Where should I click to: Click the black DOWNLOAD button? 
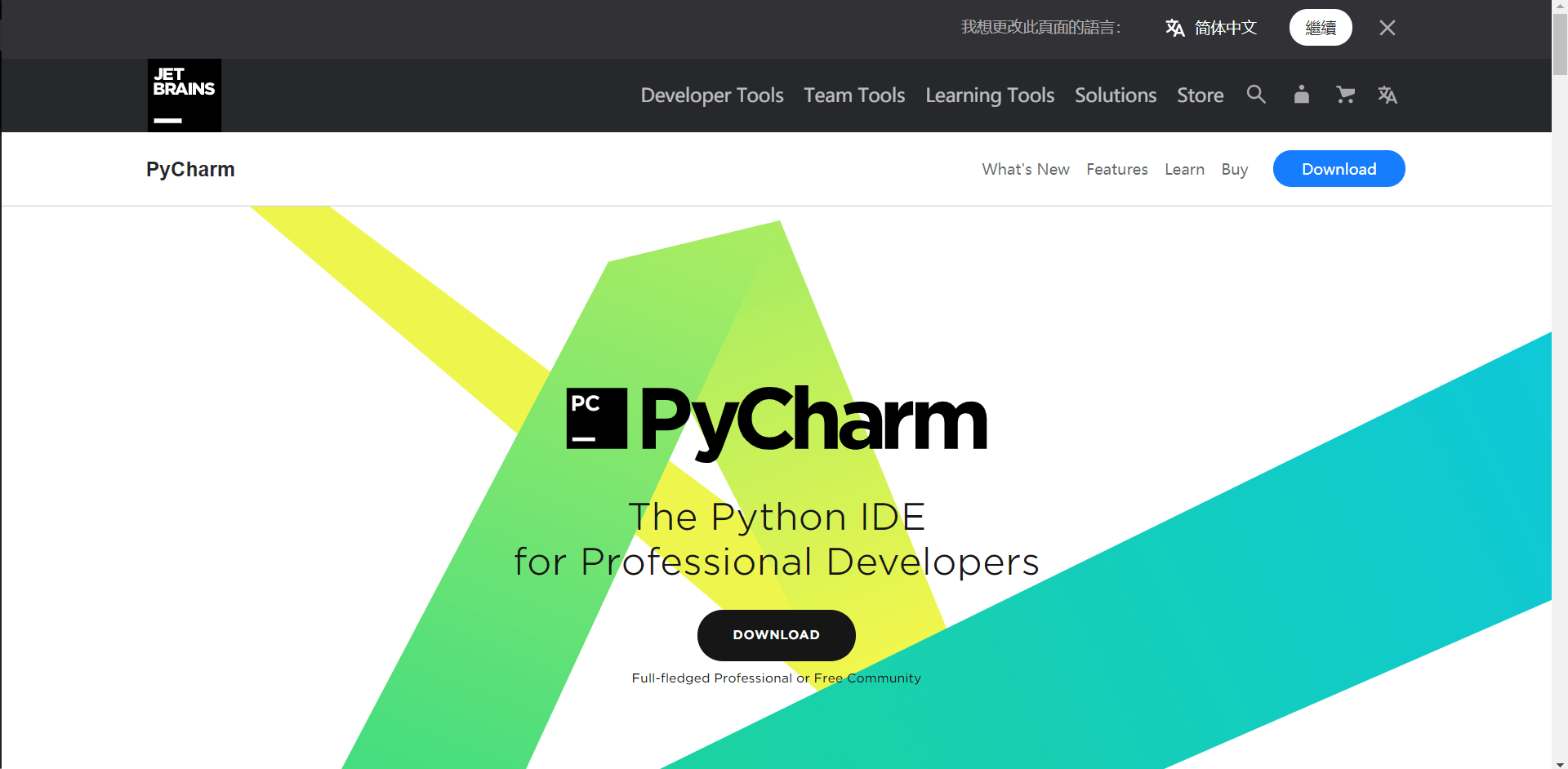coord(777,635)
